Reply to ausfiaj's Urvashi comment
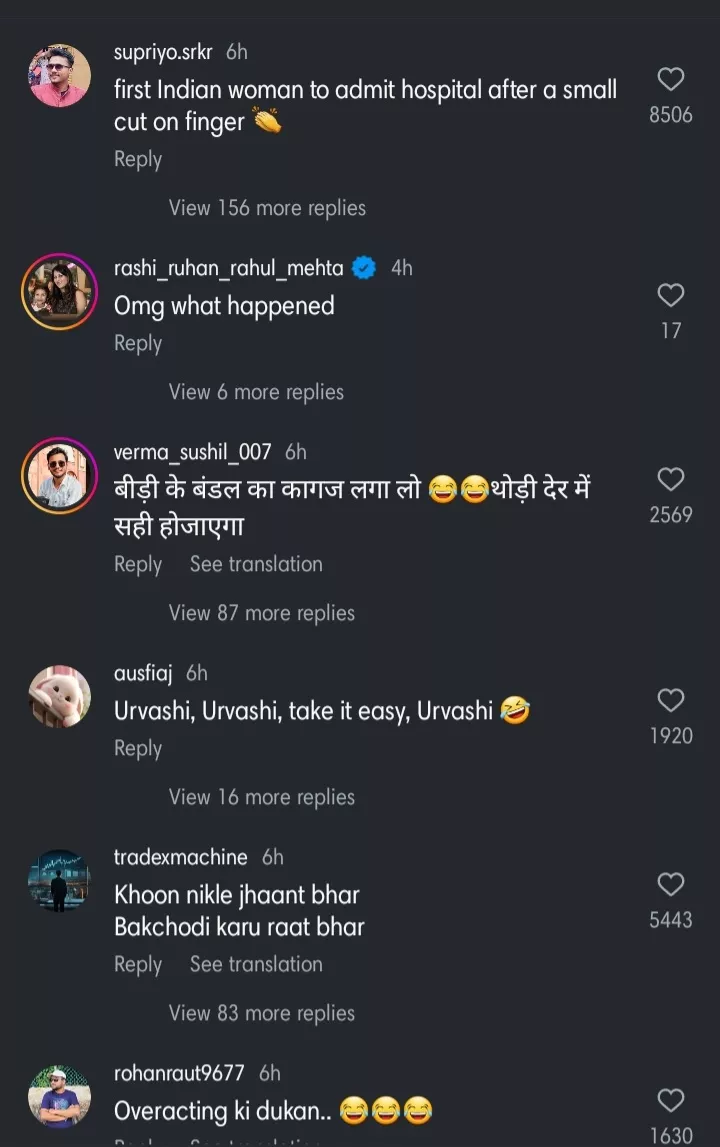Screen dimensions: 720x1147 138,748
